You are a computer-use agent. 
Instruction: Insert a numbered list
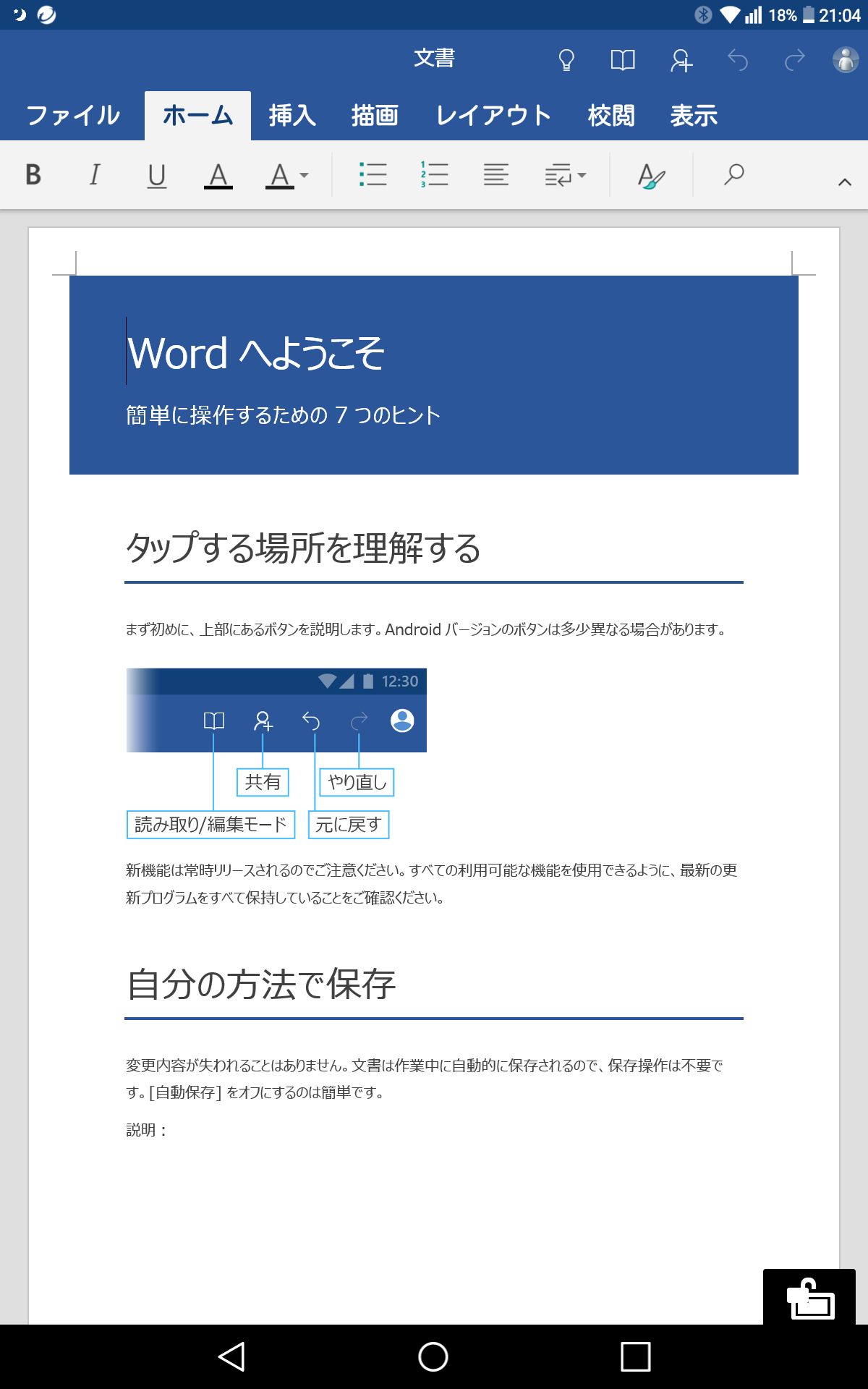tap(435, 174)
